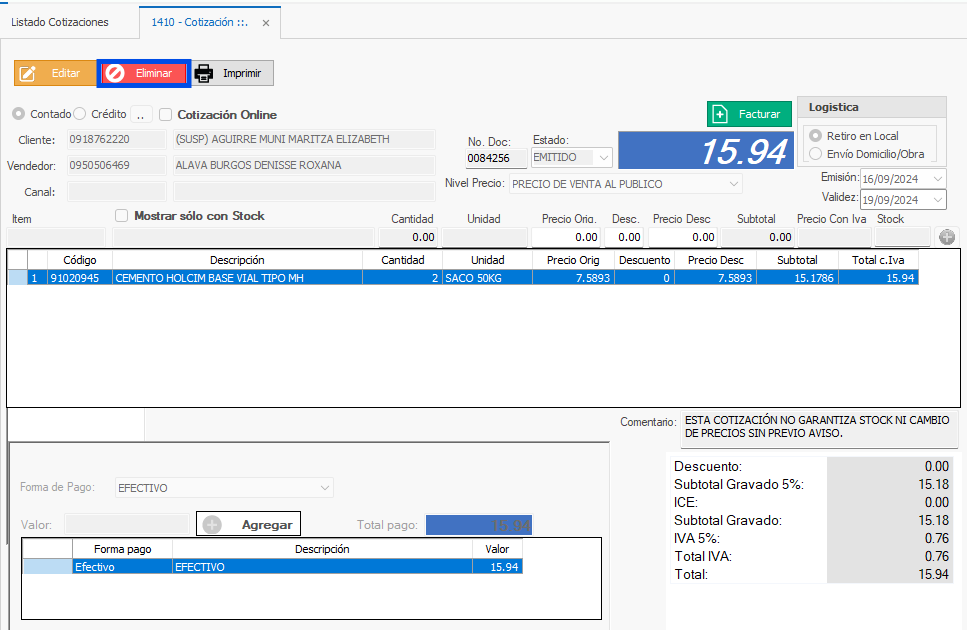Expand the Validez date dropdown

937,199
